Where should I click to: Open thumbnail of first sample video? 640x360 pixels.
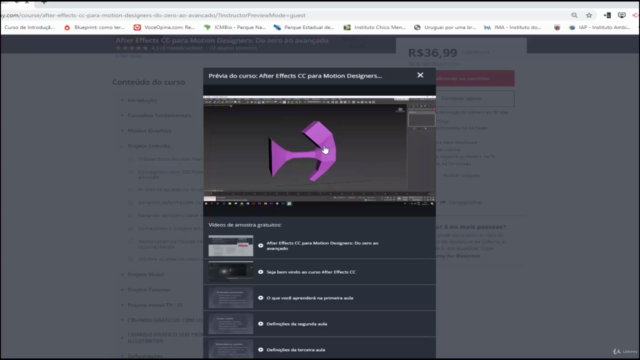pyautogui.click(x=231, y=246)
